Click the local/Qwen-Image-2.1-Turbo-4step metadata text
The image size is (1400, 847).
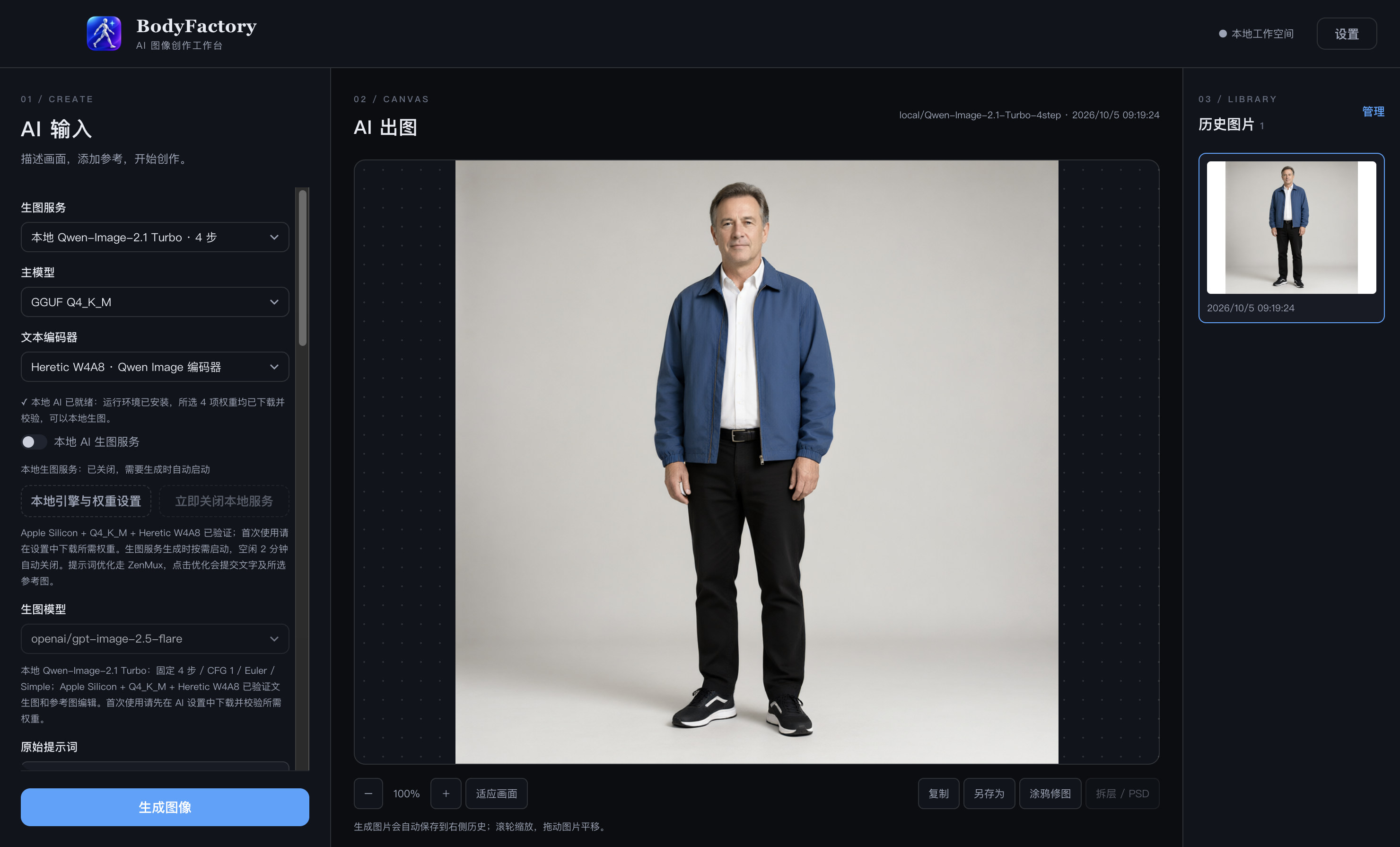[980, 115]
